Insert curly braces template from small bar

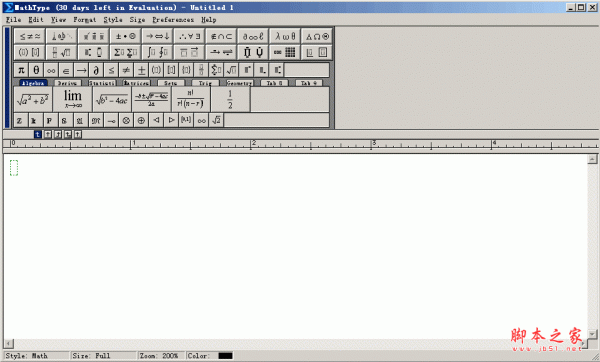pos(186,70)
